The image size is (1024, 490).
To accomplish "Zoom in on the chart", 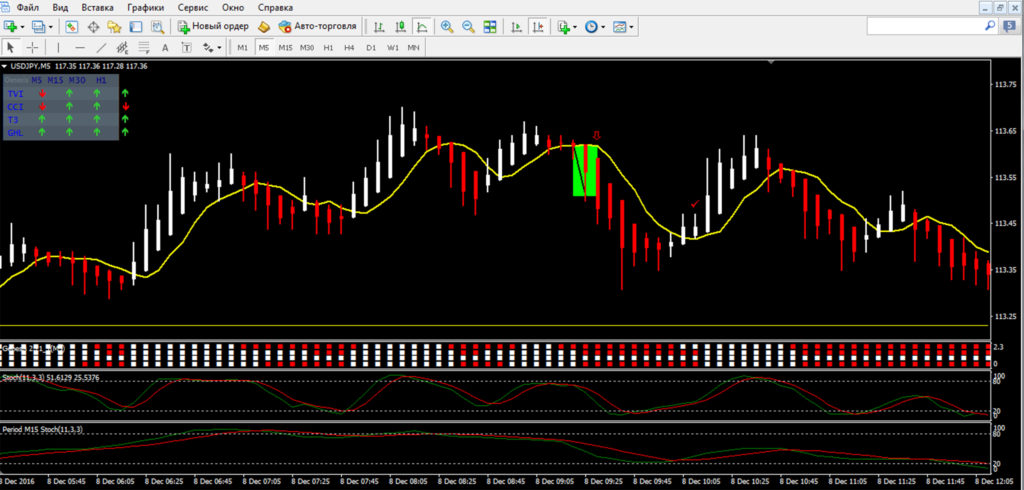I will point(447,27).
